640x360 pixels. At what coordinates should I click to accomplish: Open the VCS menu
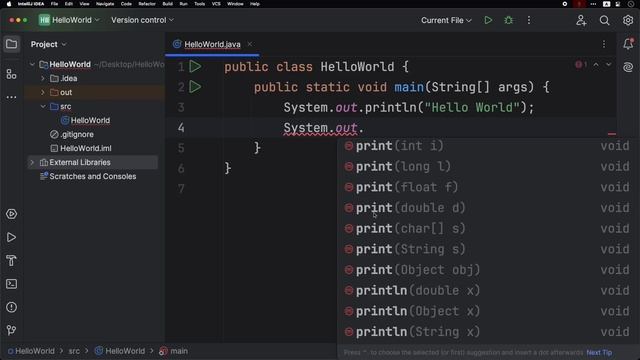pyautogui.click(x=216, y=4)
